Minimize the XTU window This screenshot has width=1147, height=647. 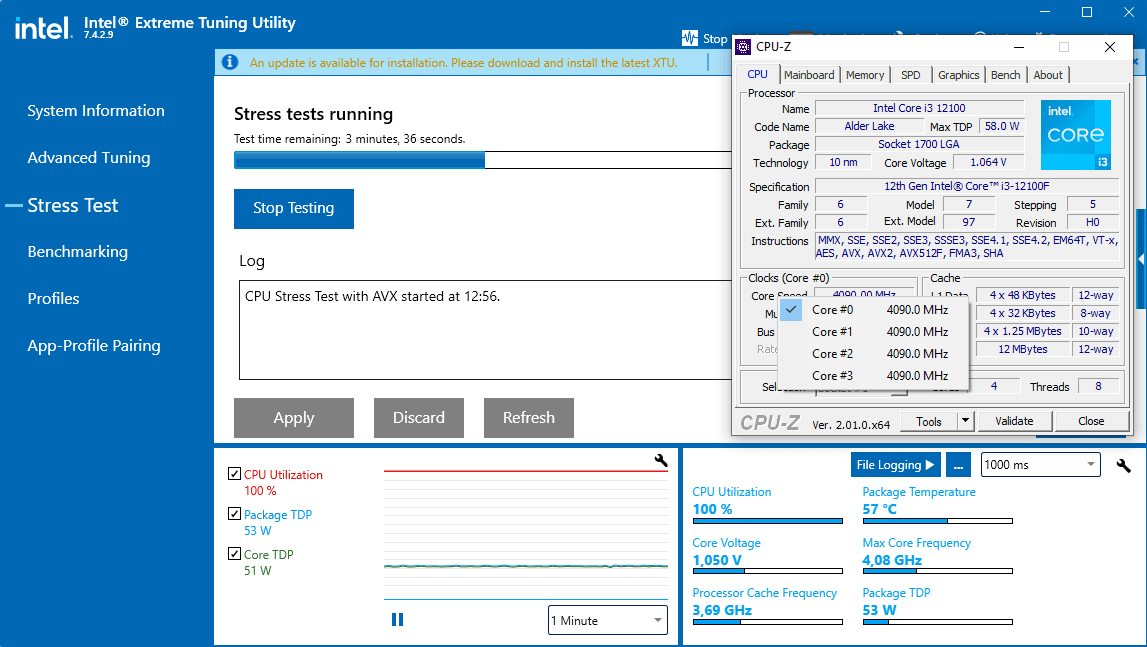tap(1045, 12)
